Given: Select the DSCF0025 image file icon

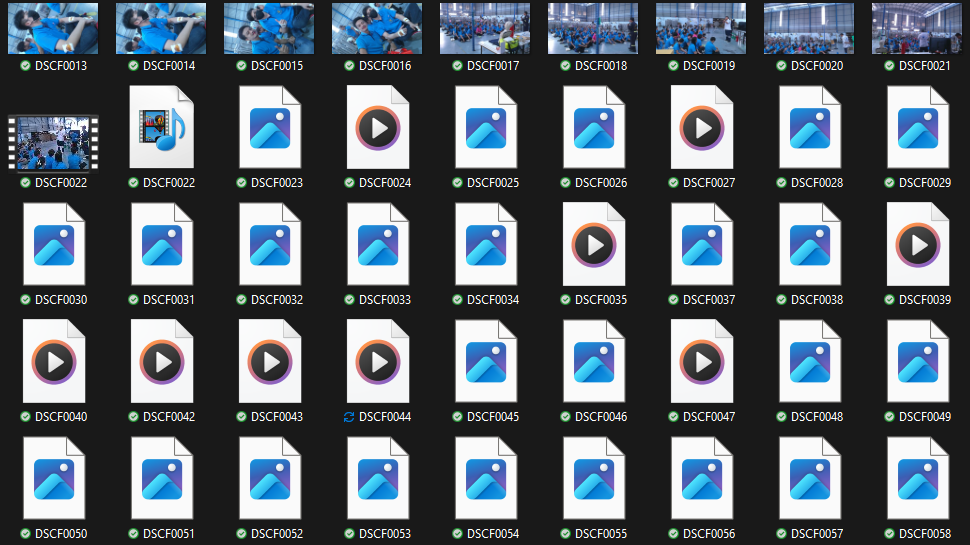Looking at the screenshot, I should coord(486,127).
